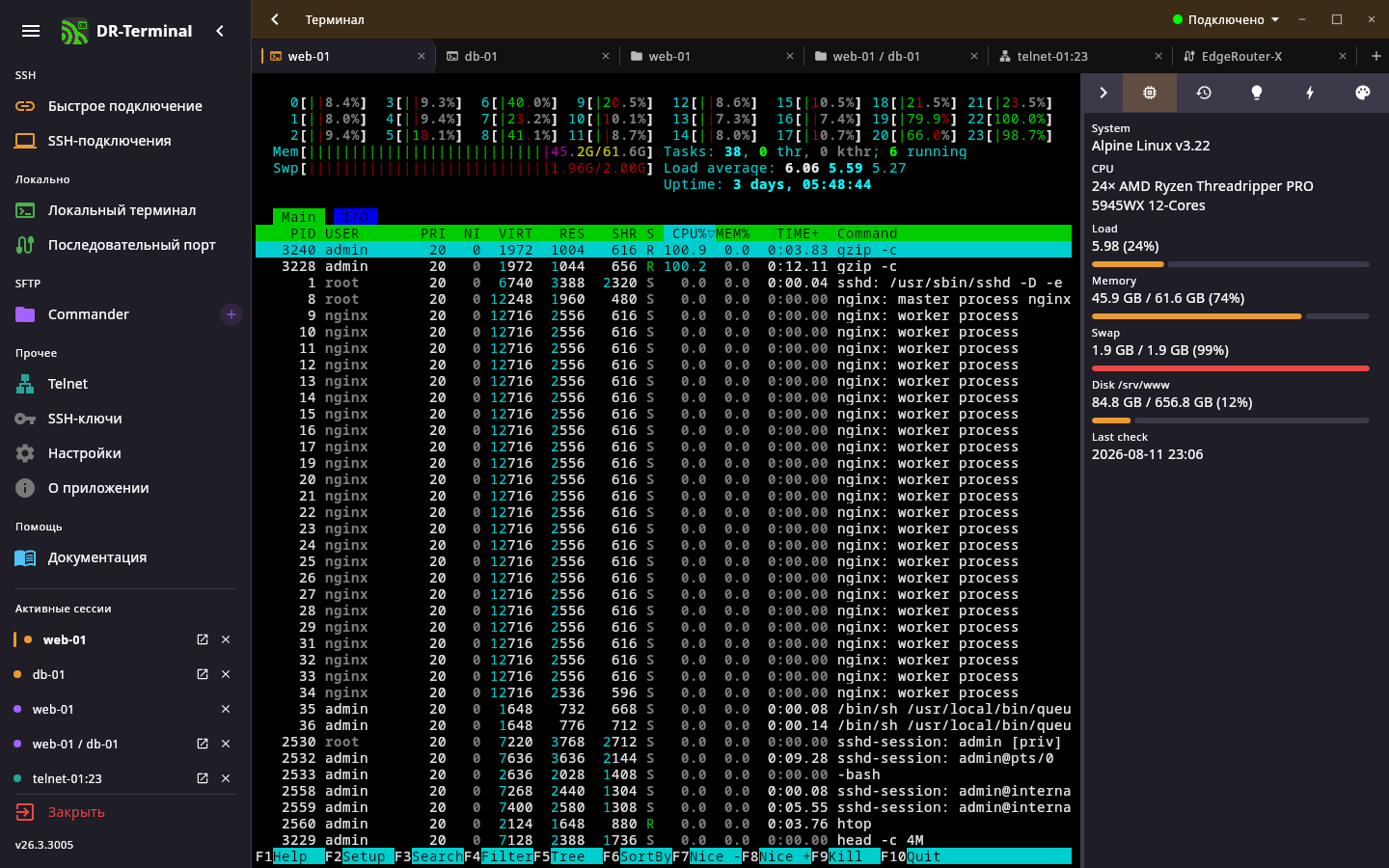Add new Commander with plus icon
This screenshot has height=868, width=1389.
point(231,314)
